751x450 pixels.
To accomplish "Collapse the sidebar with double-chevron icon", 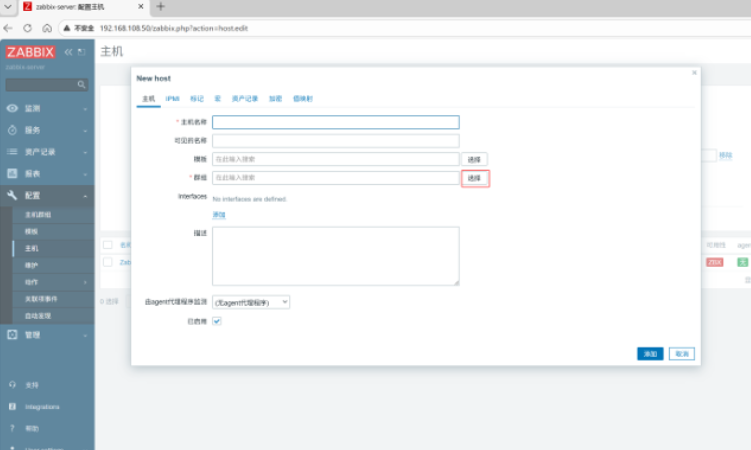I will coord(68,52).
